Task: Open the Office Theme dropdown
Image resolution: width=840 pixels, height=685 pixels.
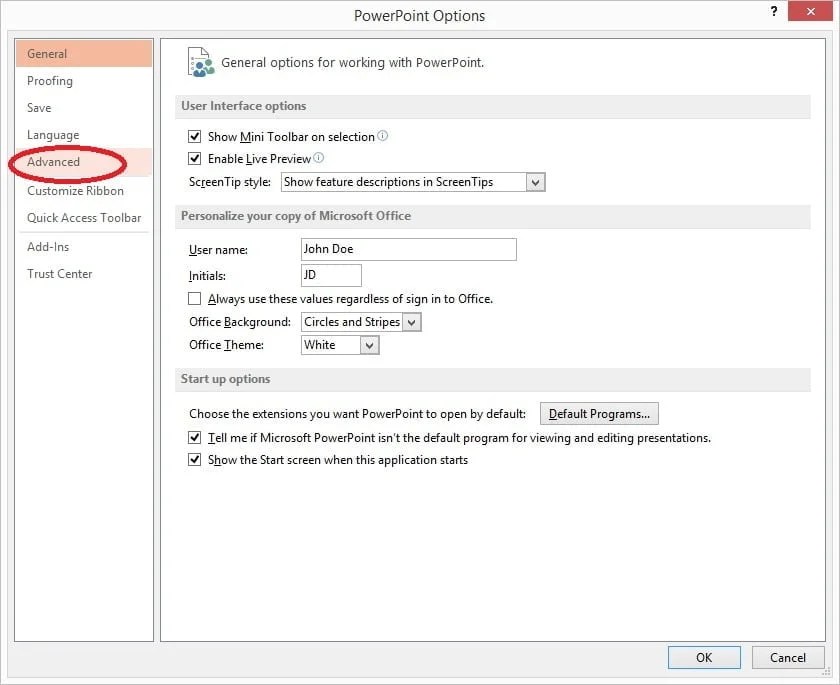Action: pyautogui.click(x=369, y=345)
